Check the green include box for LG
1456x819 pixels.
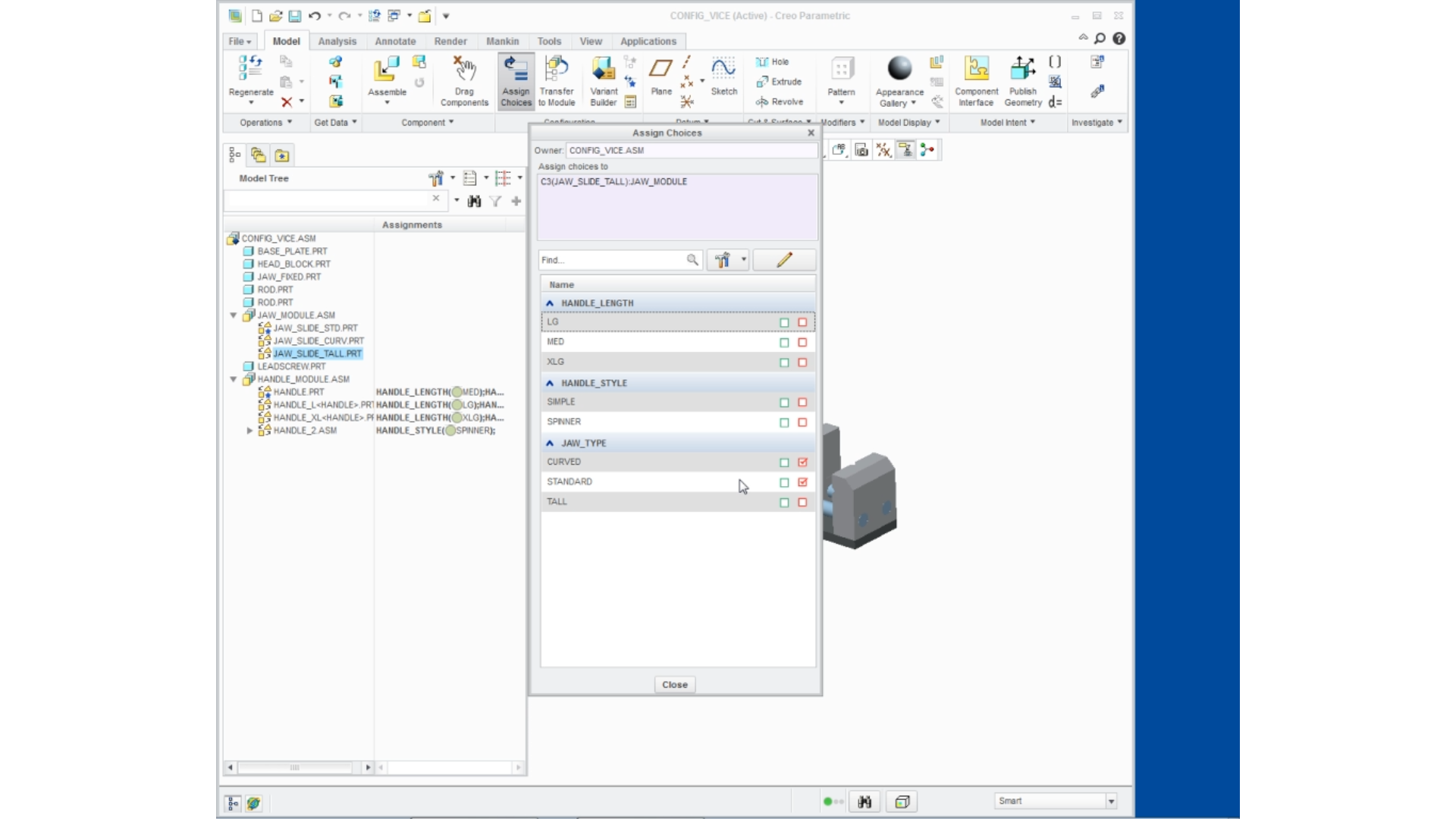[x=784, y=322]
